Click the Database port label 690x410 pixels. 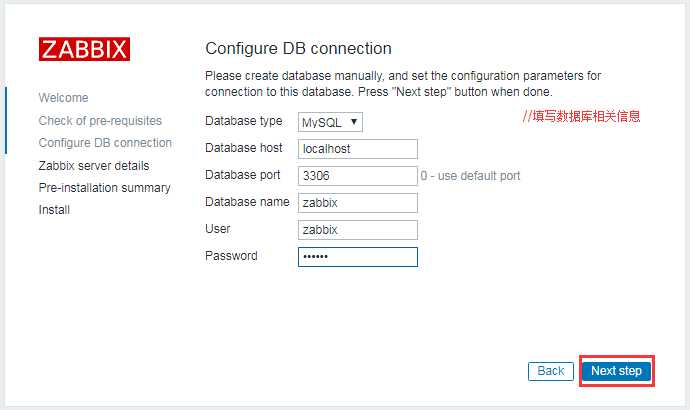point(242,175)
